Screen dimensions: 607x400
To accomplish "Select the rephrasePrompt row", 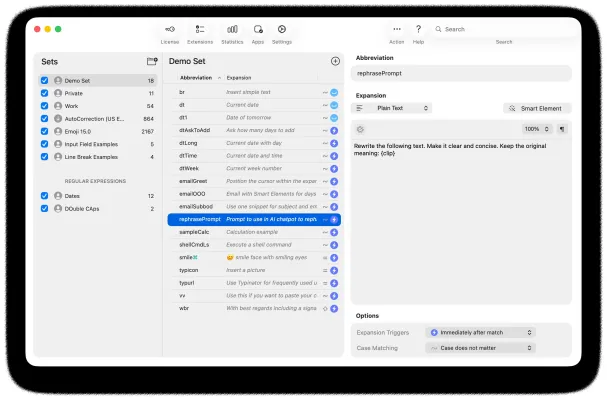I will pyautogui.click(x=254, y=219).
